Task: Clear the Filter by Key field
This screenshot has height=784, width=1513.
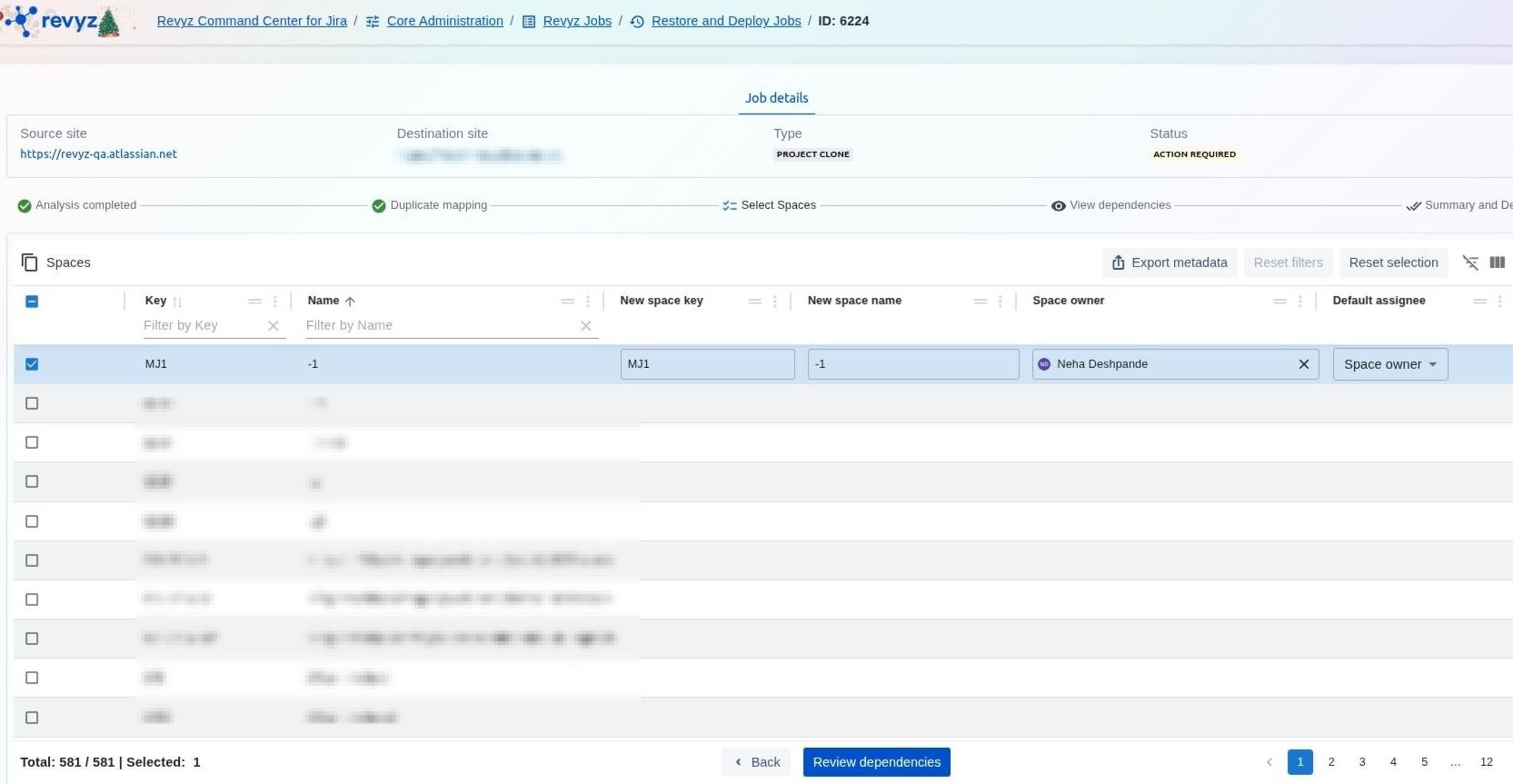Action: pos(273,326)
